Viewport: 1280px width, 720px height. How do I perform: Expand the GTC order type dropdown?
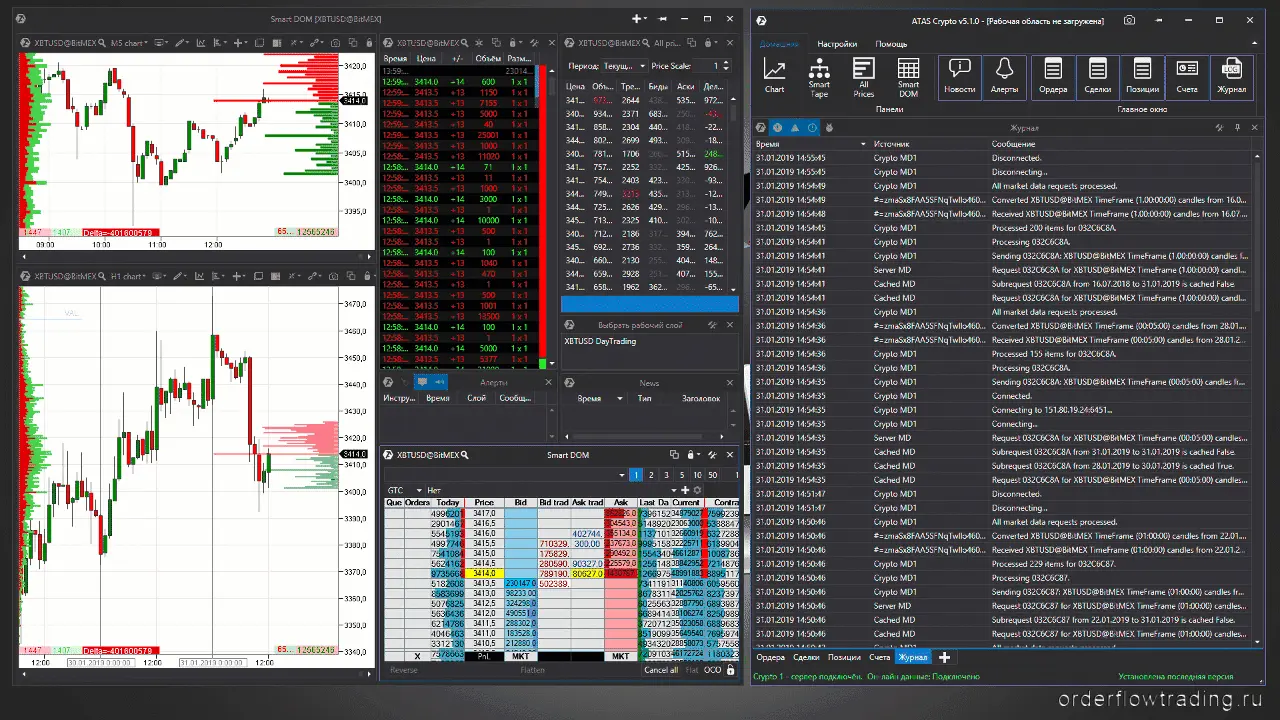click(x=403, y=490)
